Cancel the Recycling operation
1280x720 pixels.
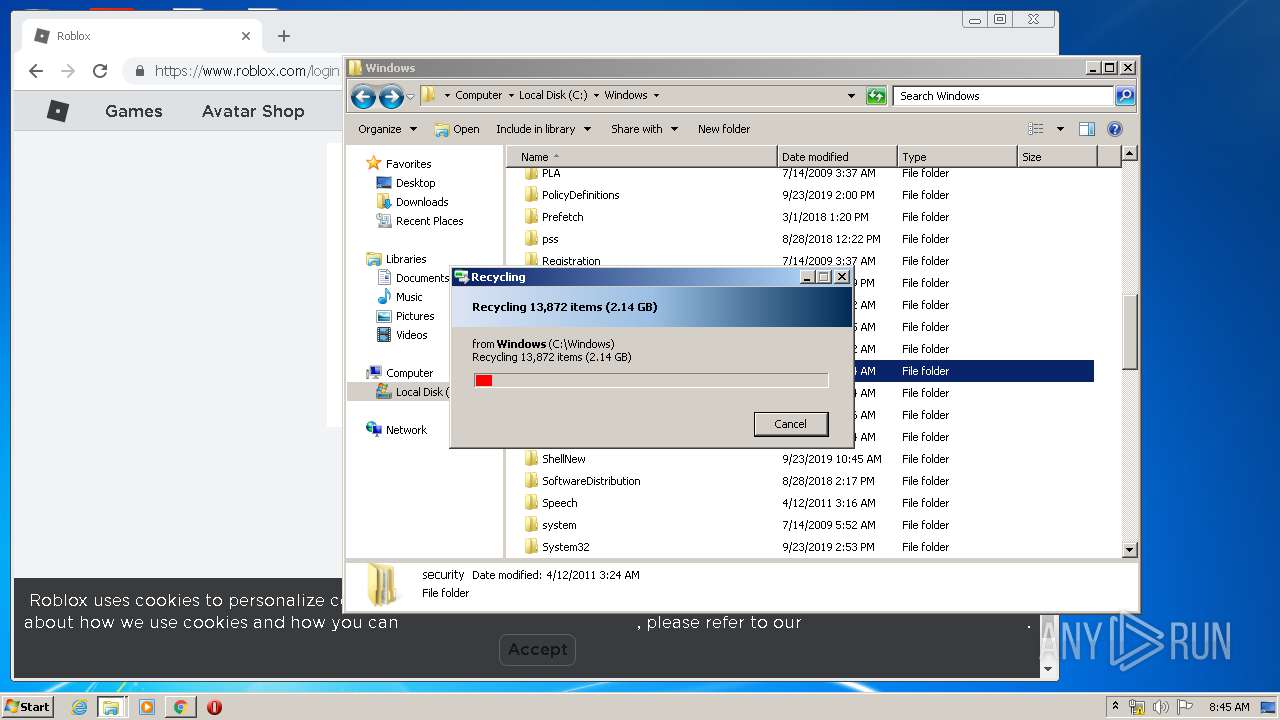(790, 424)
